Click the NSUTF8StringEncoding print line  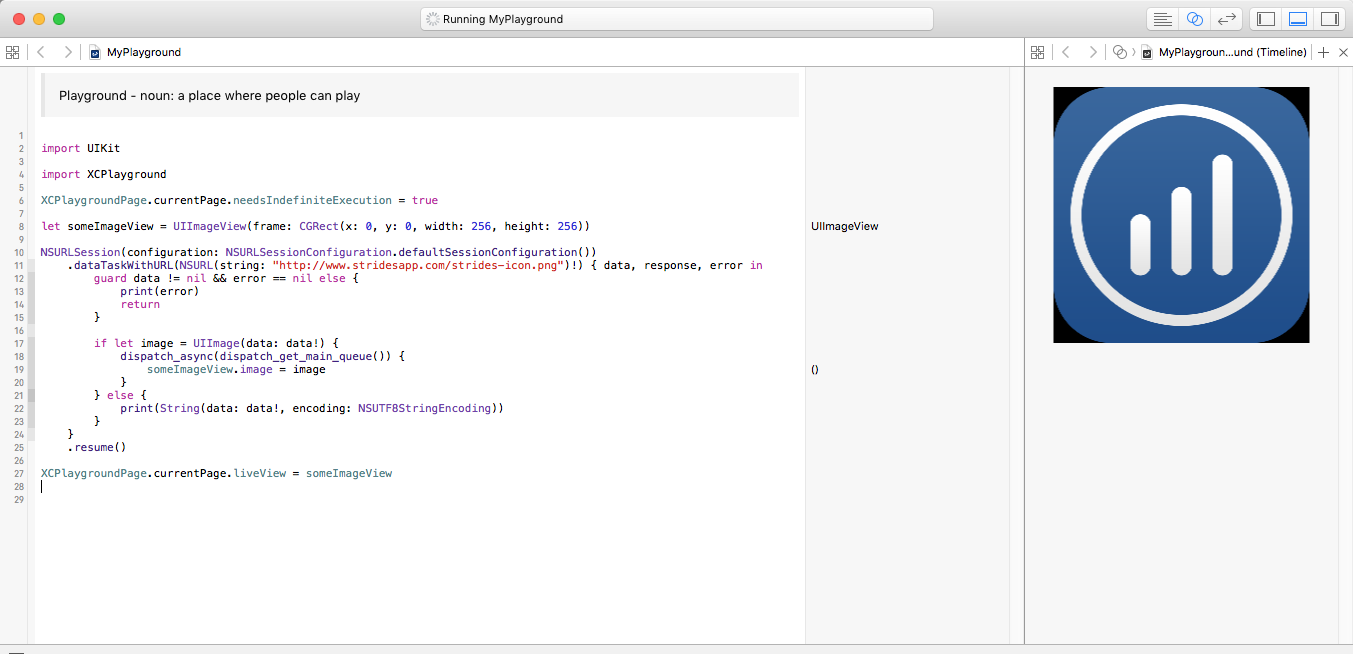[312, 408]
